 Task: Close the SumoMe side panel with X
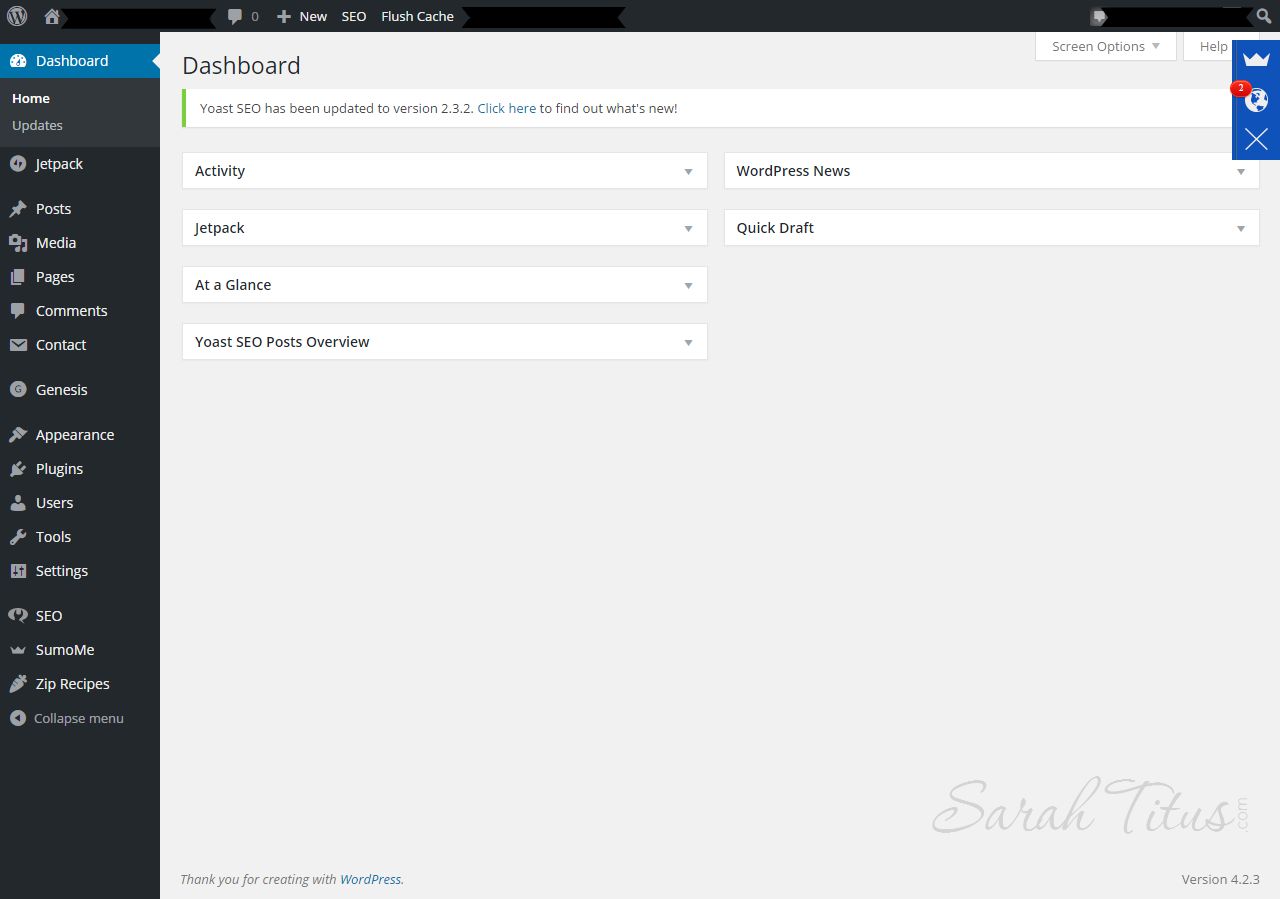coord(1256,139)
